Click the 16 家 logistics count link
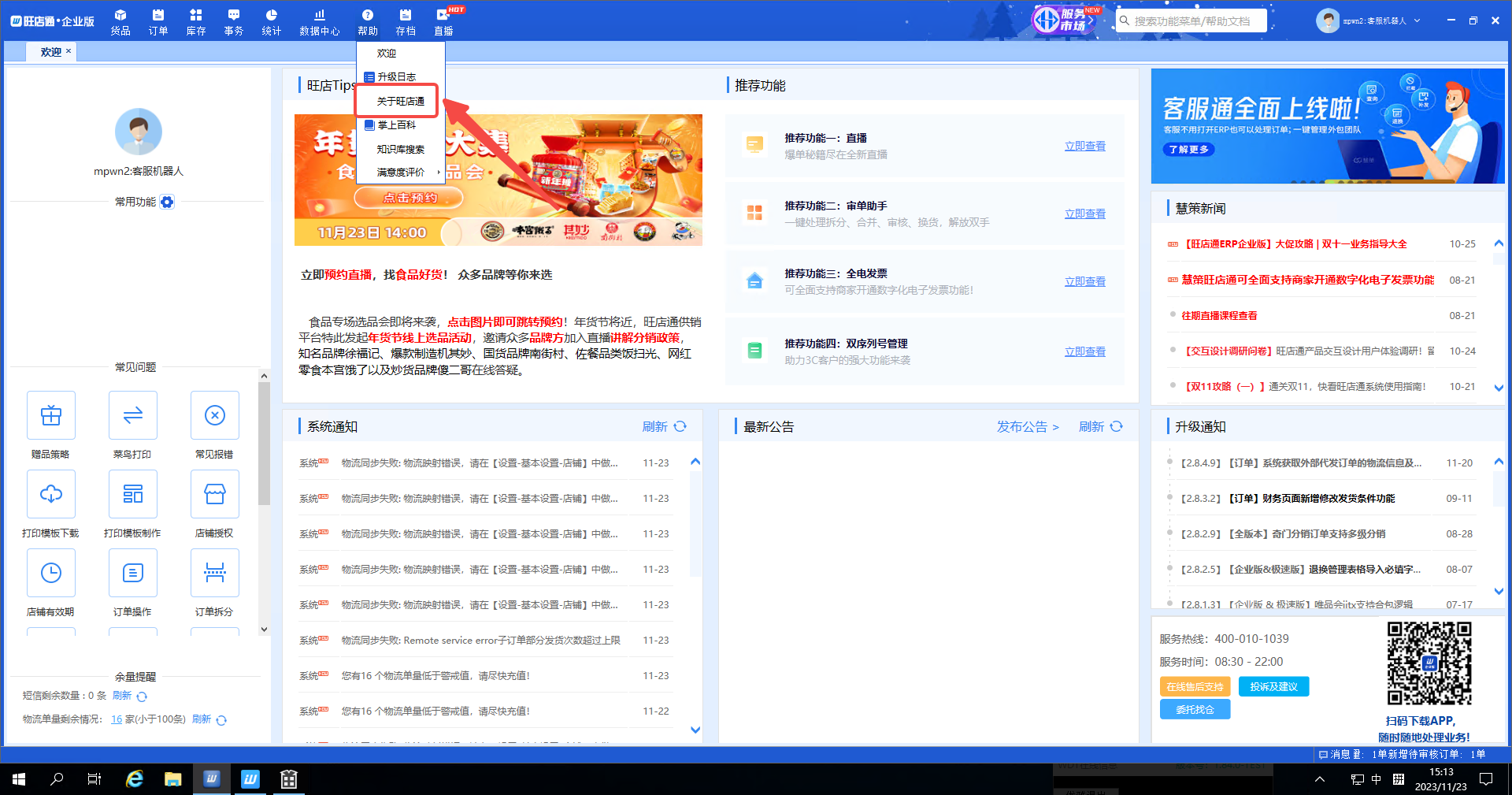 [117, 719]
